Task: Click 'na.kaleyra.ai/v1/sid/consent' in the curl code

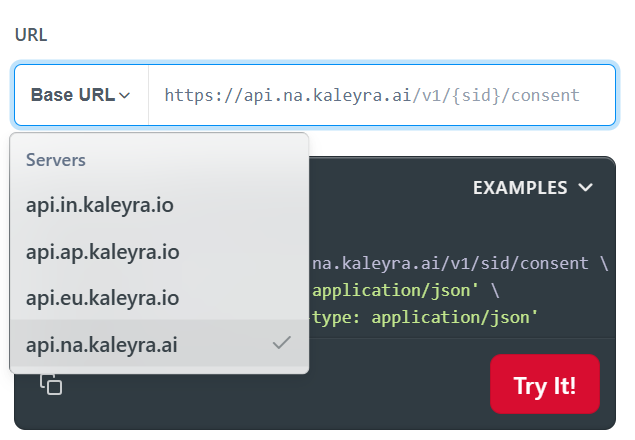Action: point(450,263)
